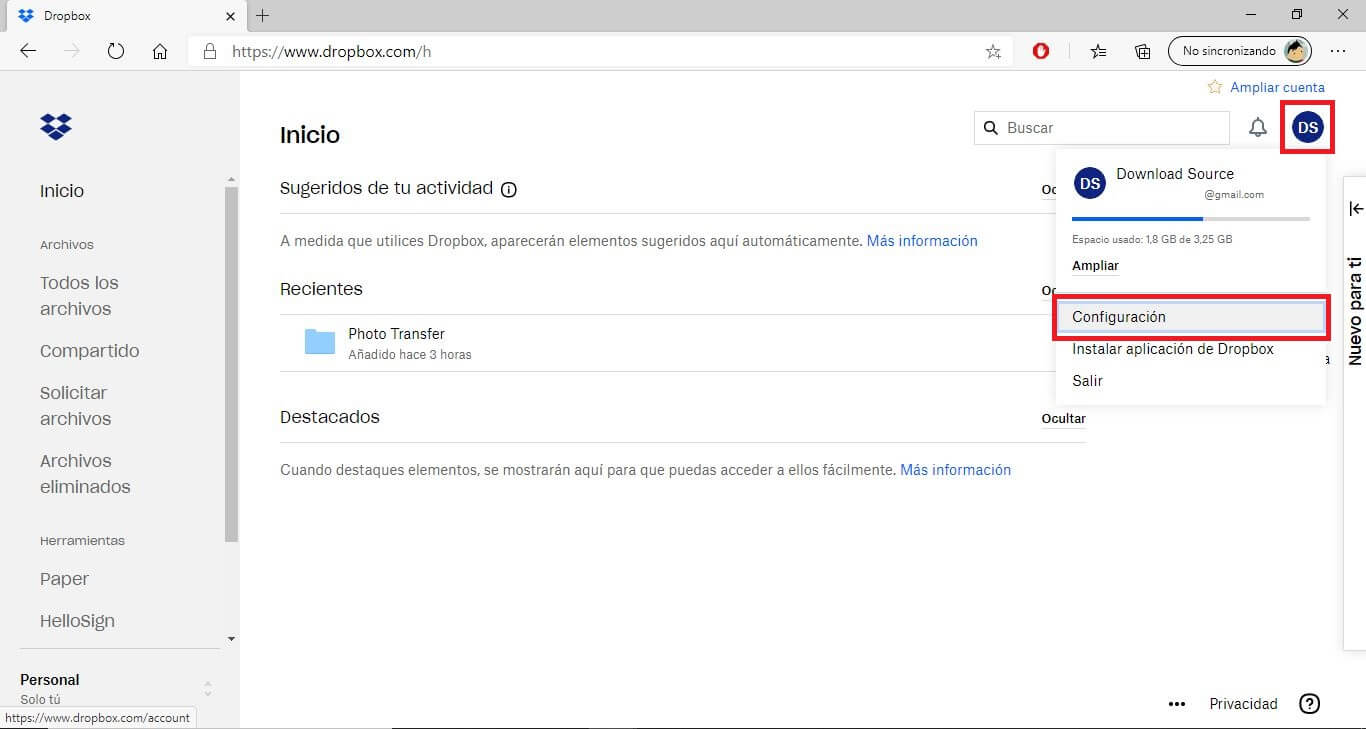This screenshot has height=729, width=1366.
Task: Open Paper tool in sidebar
Action: (64, 579)
